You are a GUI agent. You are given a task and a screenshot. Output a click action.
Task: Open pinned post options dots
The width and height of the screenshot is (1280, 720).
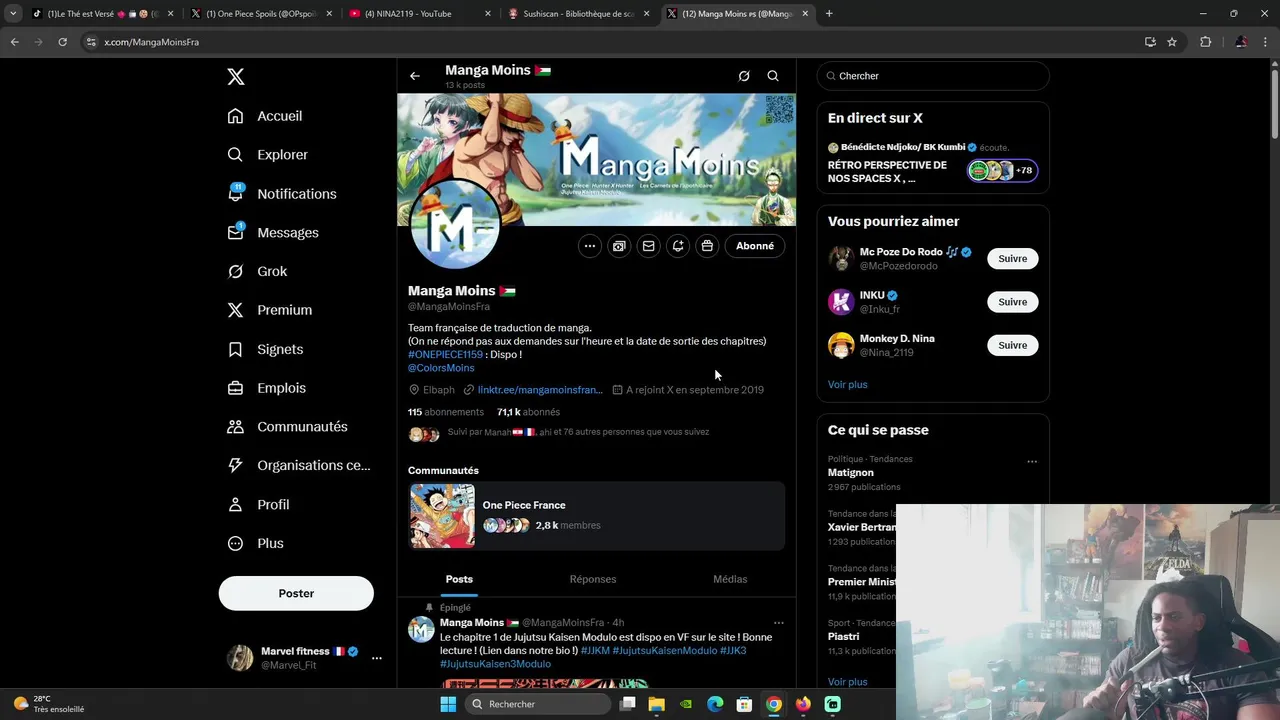(x=779, y=623)
